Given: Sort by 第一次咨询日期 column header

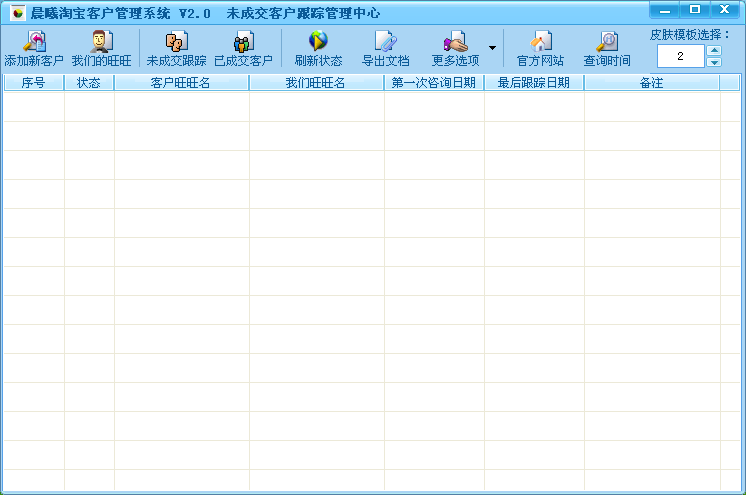Looking at the screenshot, I should 434,83.
